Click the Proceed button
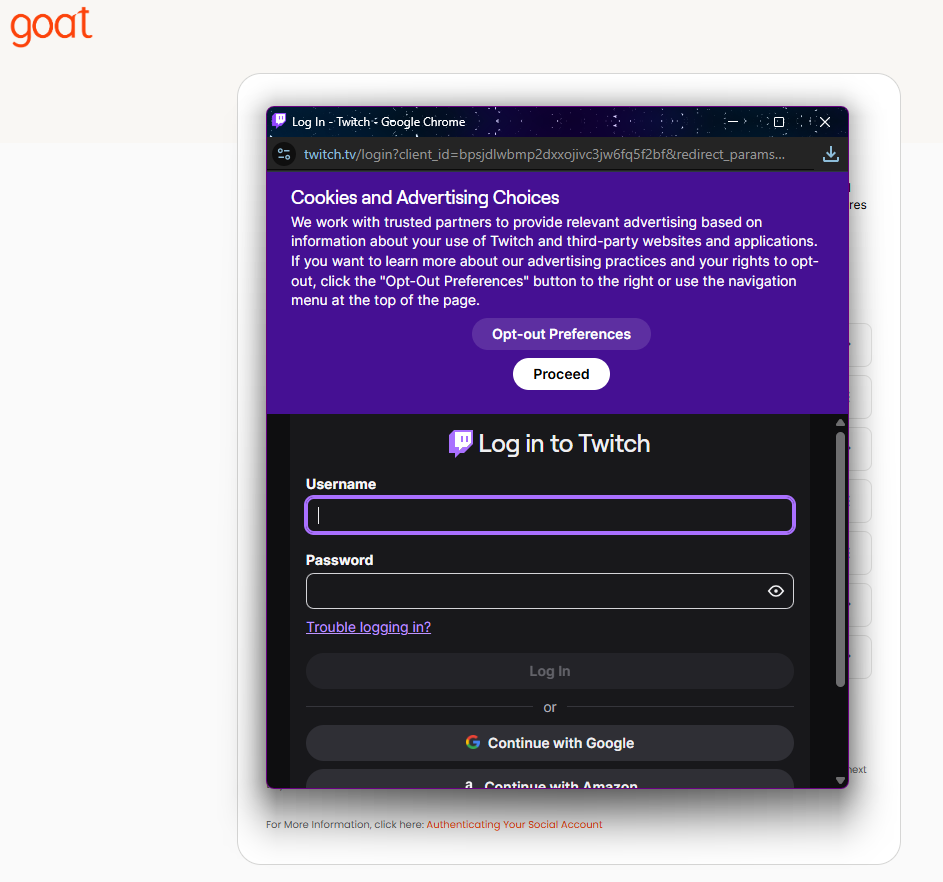Viewport: 943px width, 882px height. 561,374
